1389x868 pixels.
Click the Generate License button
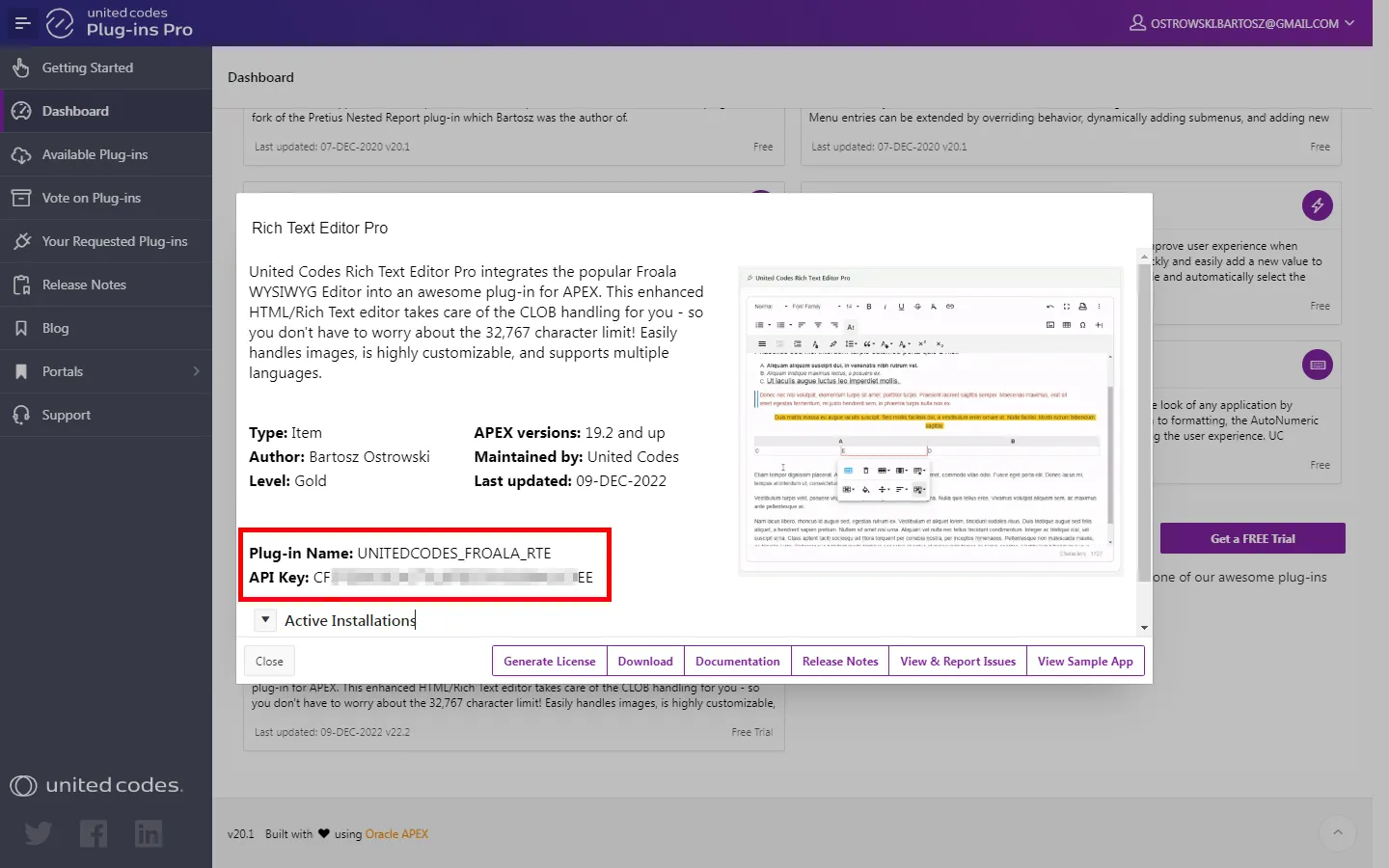point(549,662)
